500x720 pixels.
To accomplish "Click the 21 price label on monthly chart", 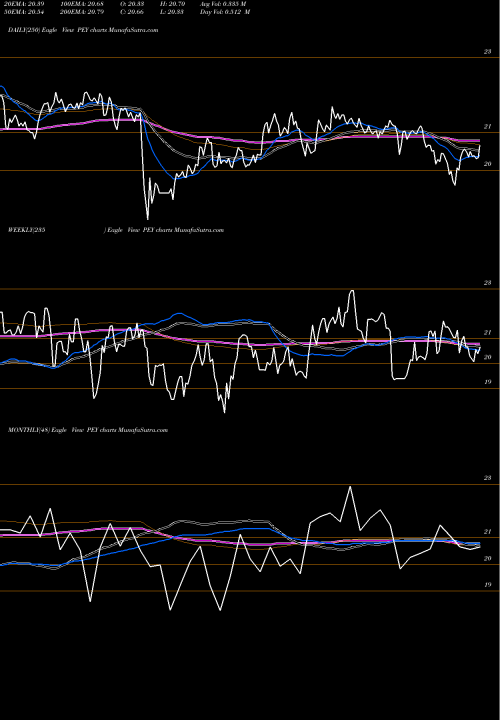I will [487, 532].
